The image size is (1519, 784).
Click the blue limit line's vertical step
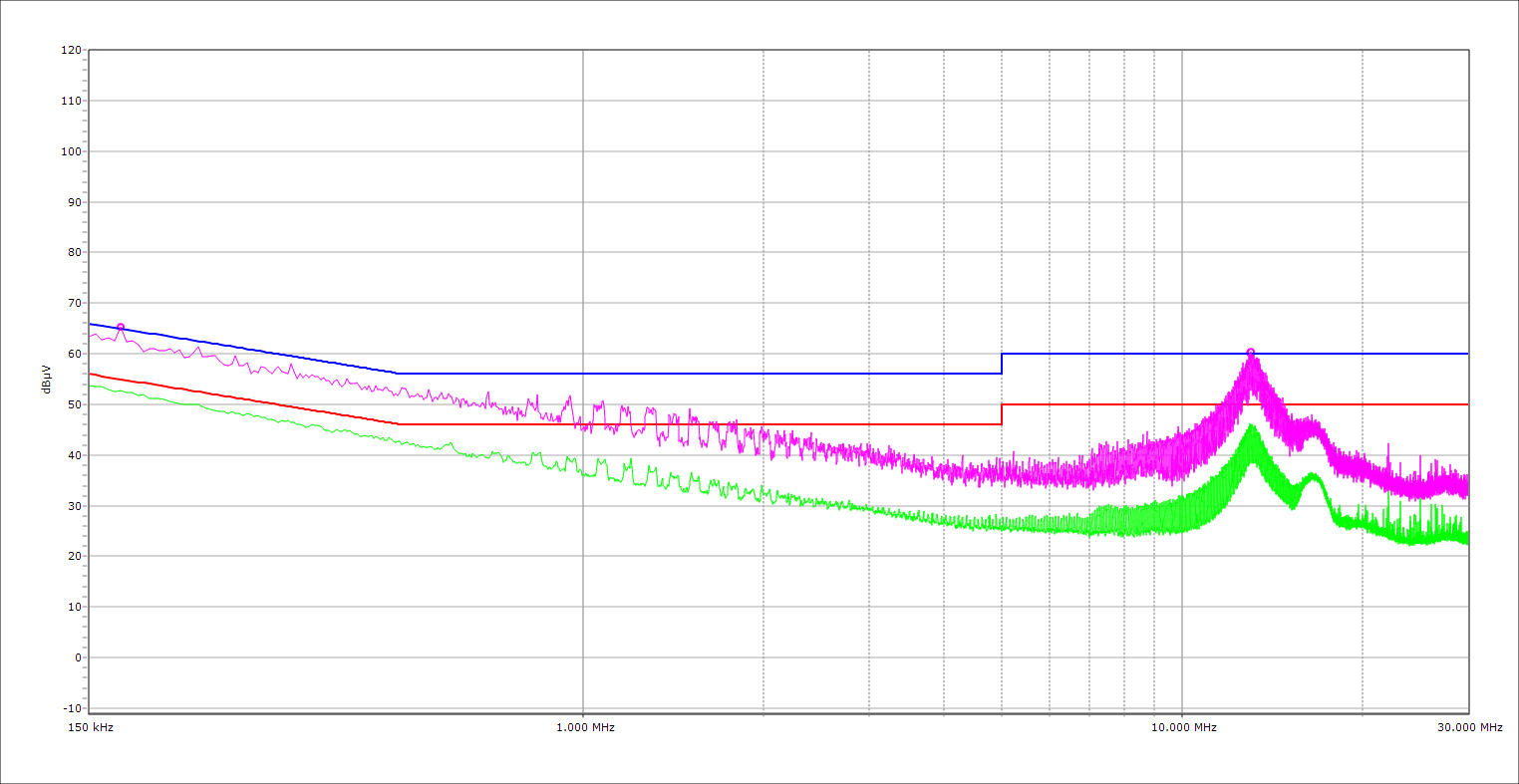[x=1002, y=364]
